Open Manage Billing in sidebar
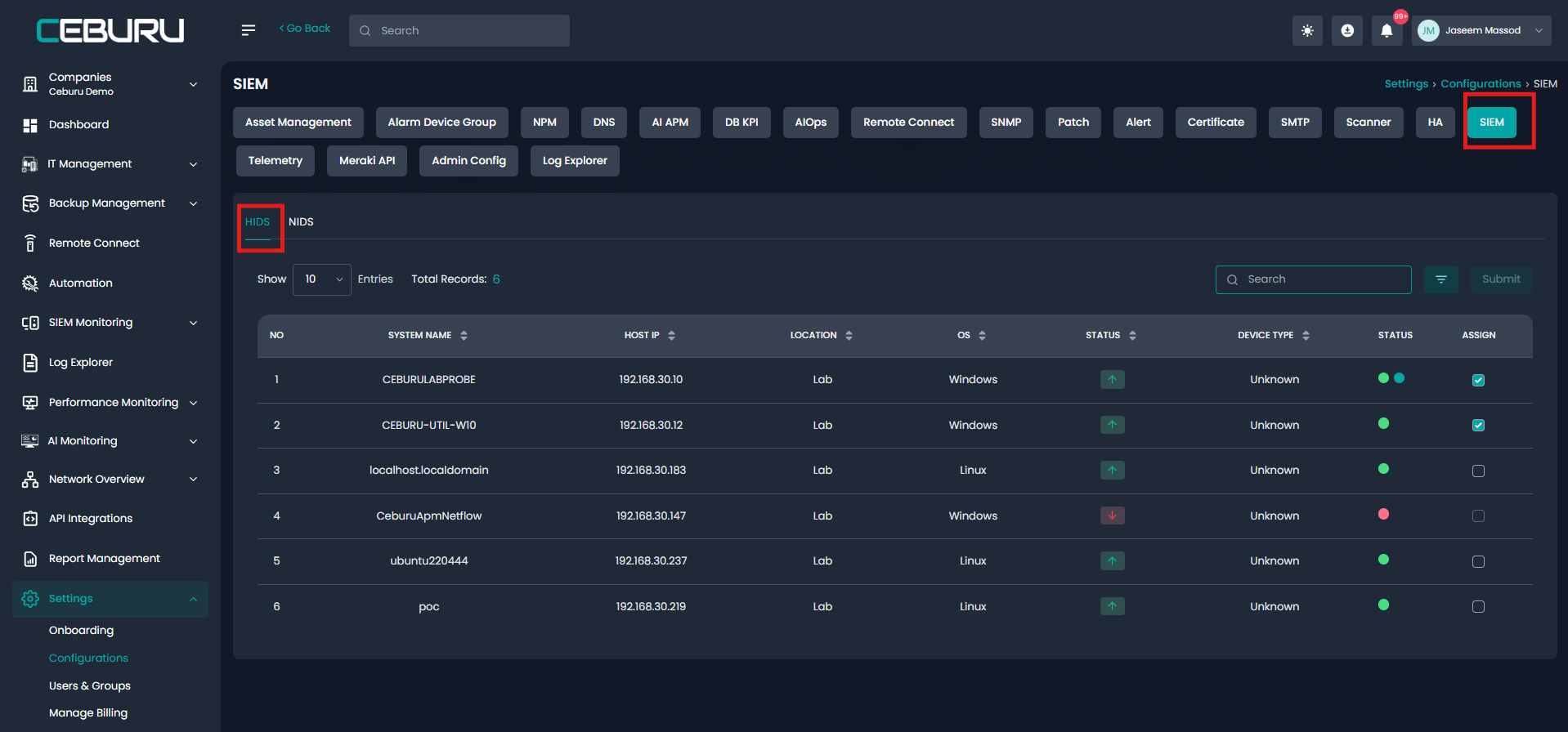This screenshot has width=1568, height=732. pos(88,713)
